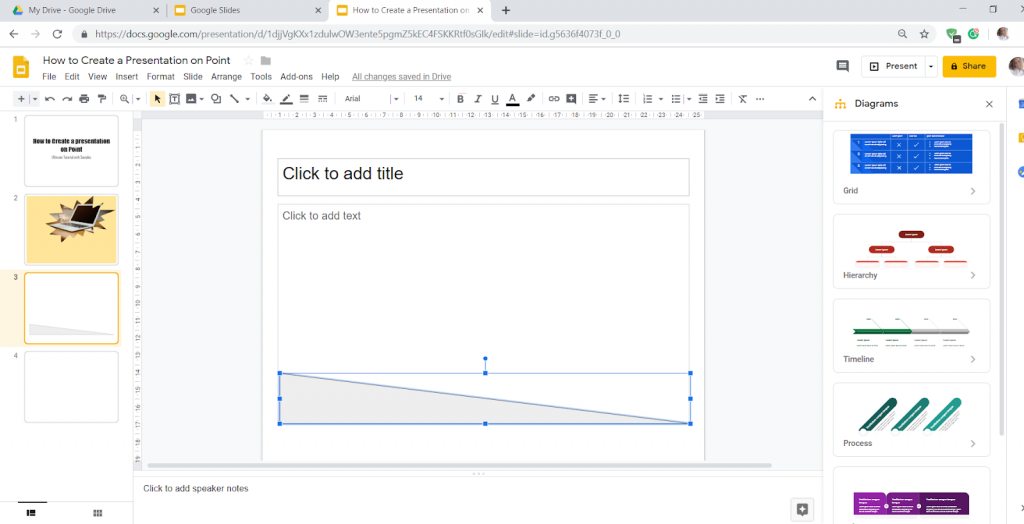Click the Print icon
Viewport: 1024px width, 524px height.
coord(84,99)
